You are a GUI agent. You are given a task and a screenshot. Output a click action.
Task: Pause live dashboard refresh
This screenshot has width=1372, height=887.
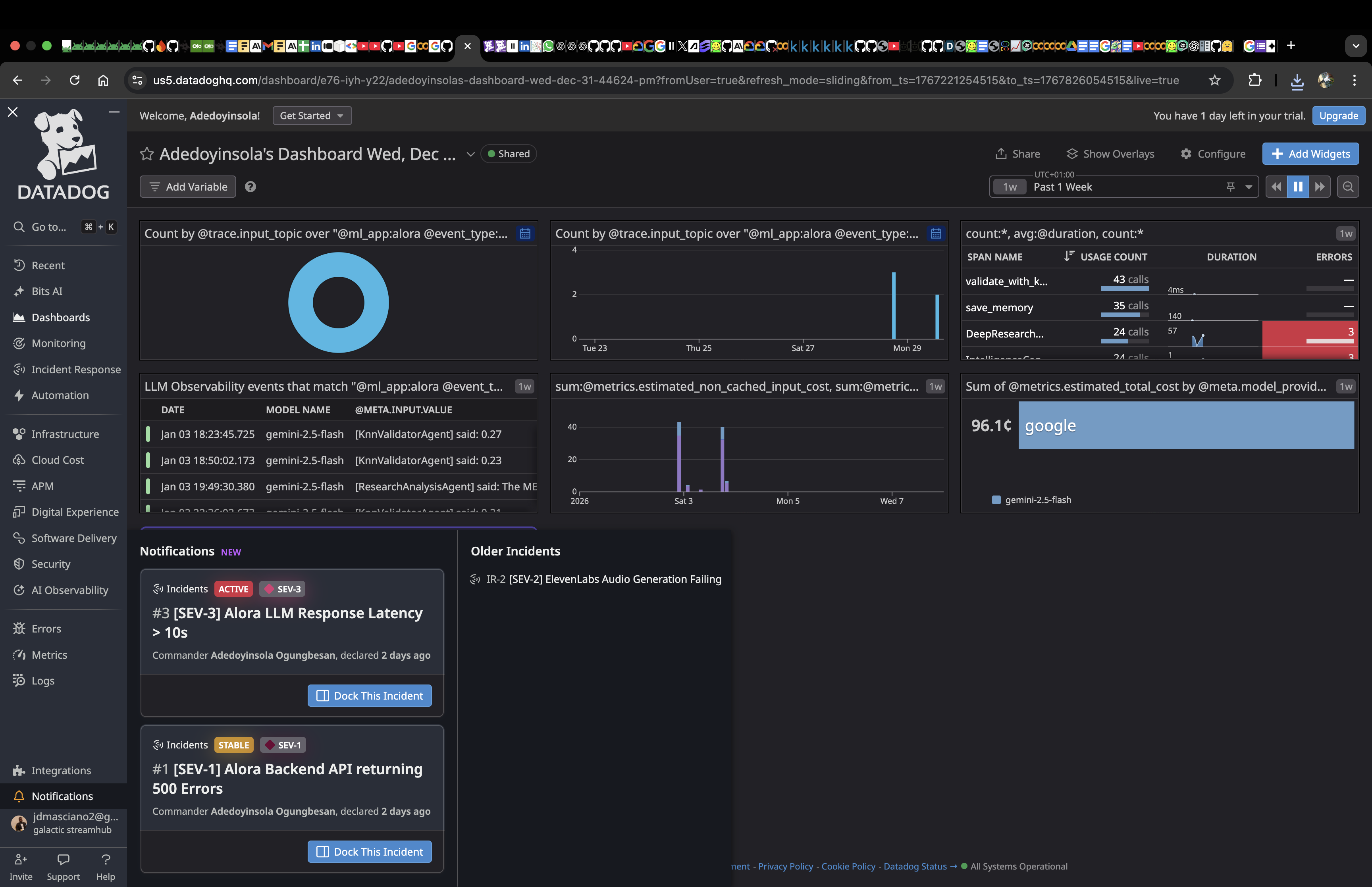point(1298,187)
